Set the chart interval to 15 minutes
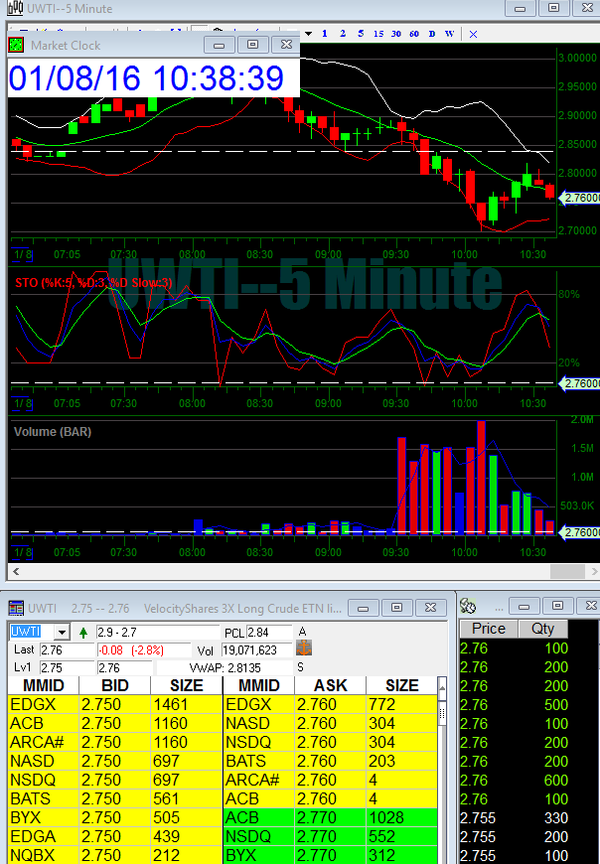 378,33
